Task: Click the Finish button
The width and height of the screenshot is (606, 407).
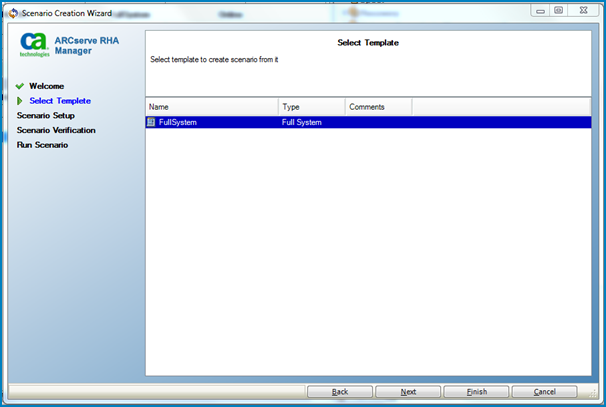Action: [x=476, y=392]
